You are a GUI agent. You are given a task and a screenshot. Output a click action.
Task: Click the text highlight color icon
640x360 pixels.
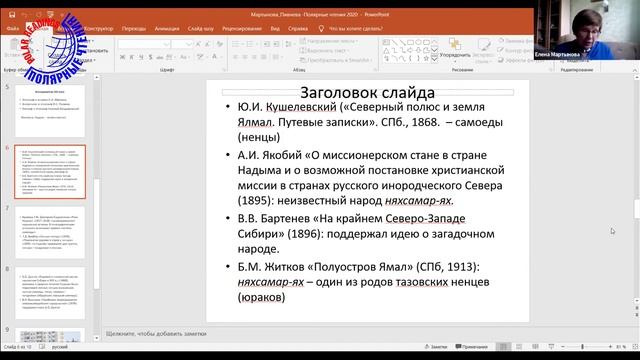point(200,57)
